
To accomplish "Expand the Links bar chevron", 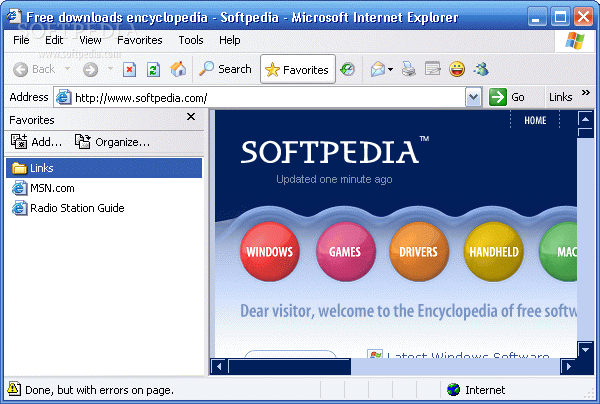I will [585, 93].
